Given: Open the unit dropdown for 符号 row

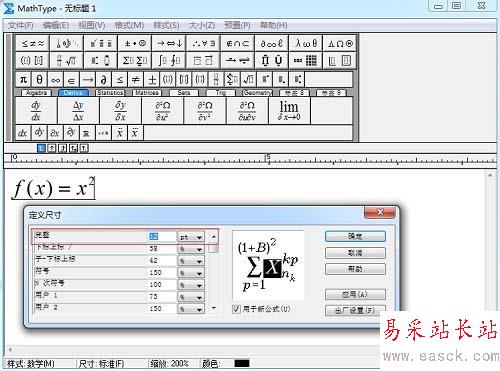Looking at the screenshot, I should (x=191, y=273).
